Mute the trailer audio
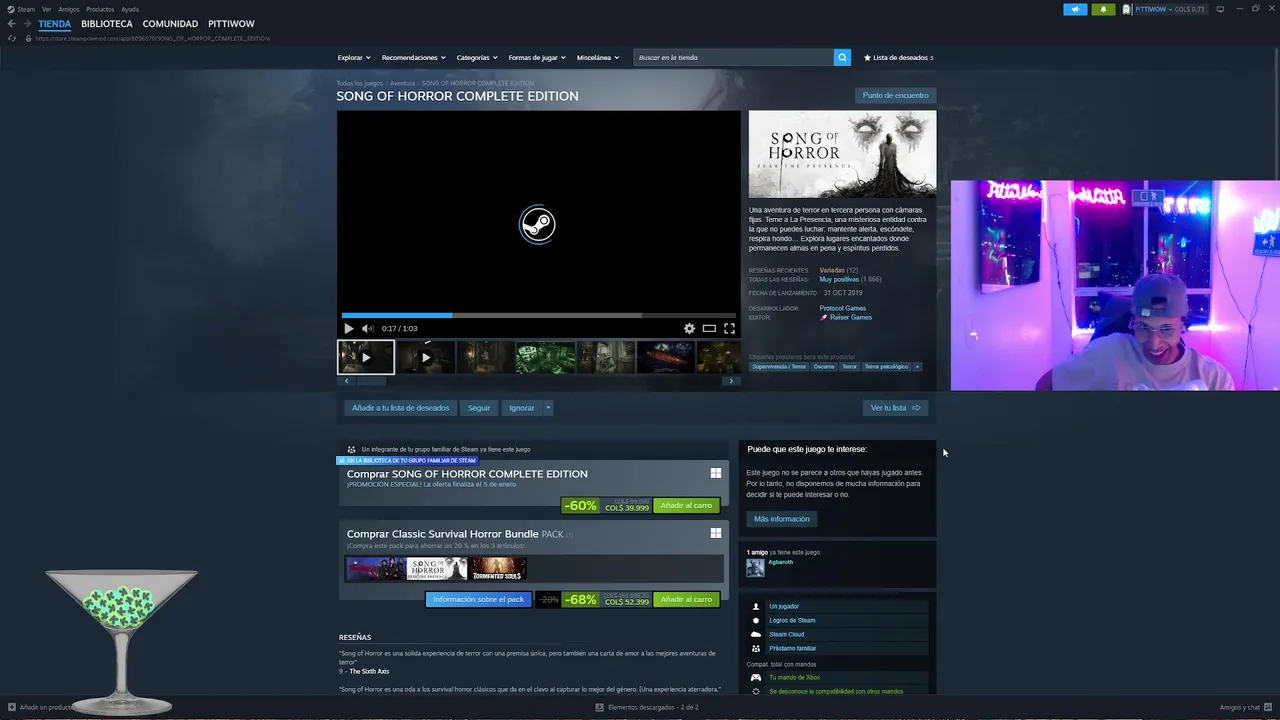The height and width of the screenshot is (720, 1280). (367, 328)
